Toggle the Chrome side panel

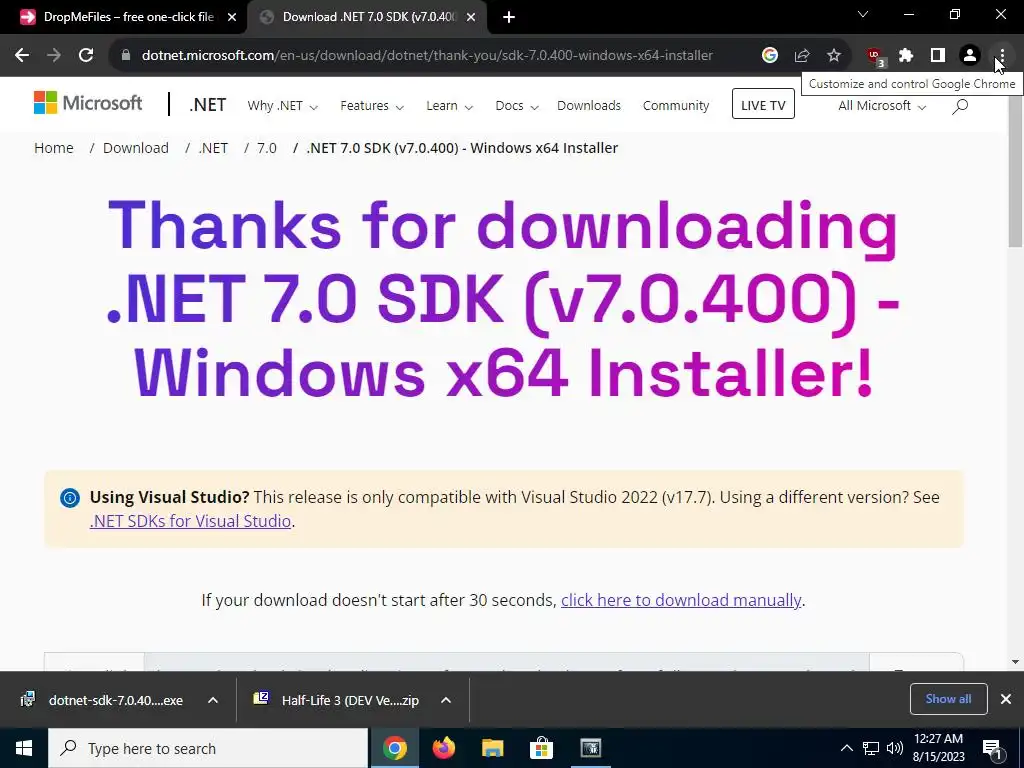point(938,56)
